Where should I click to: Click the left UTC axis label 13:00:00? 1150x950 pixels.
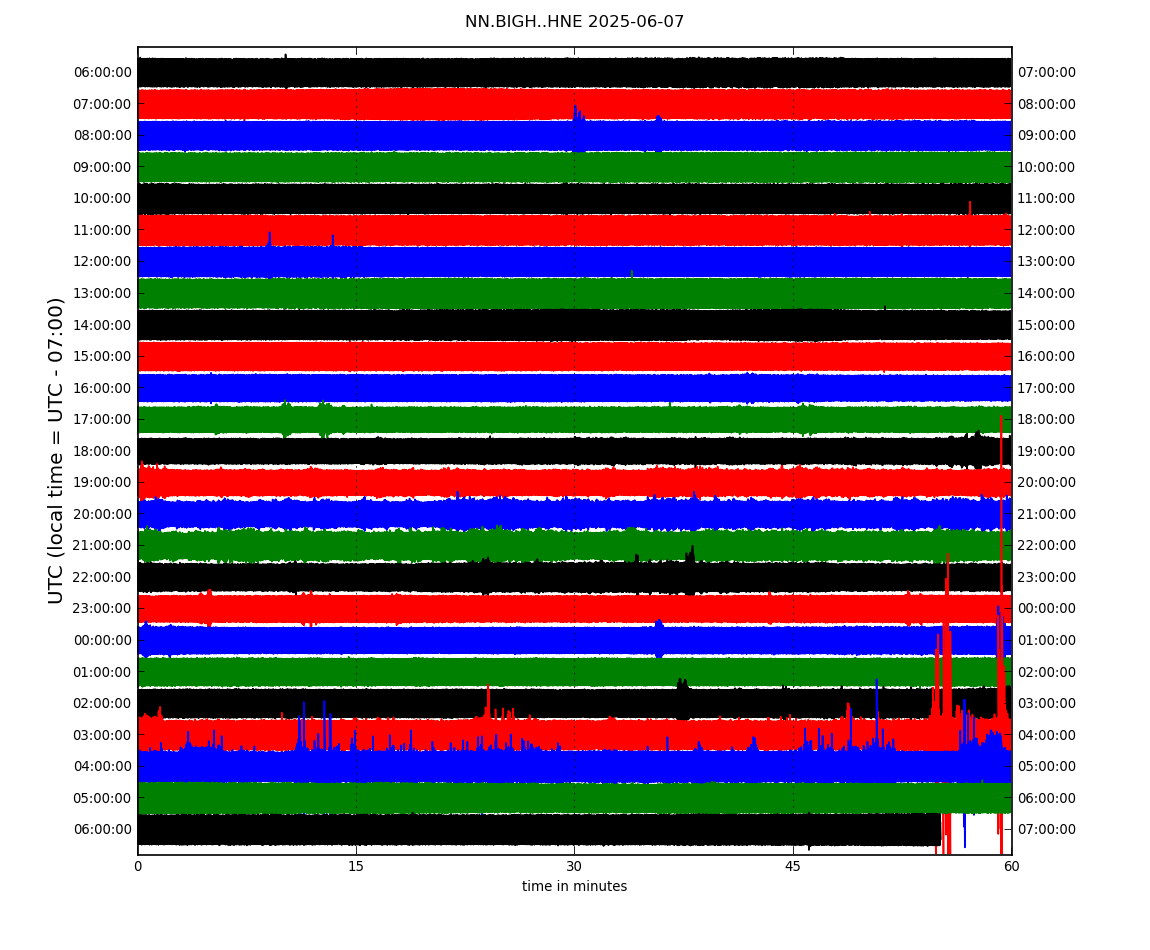click(x=103, y=293)
